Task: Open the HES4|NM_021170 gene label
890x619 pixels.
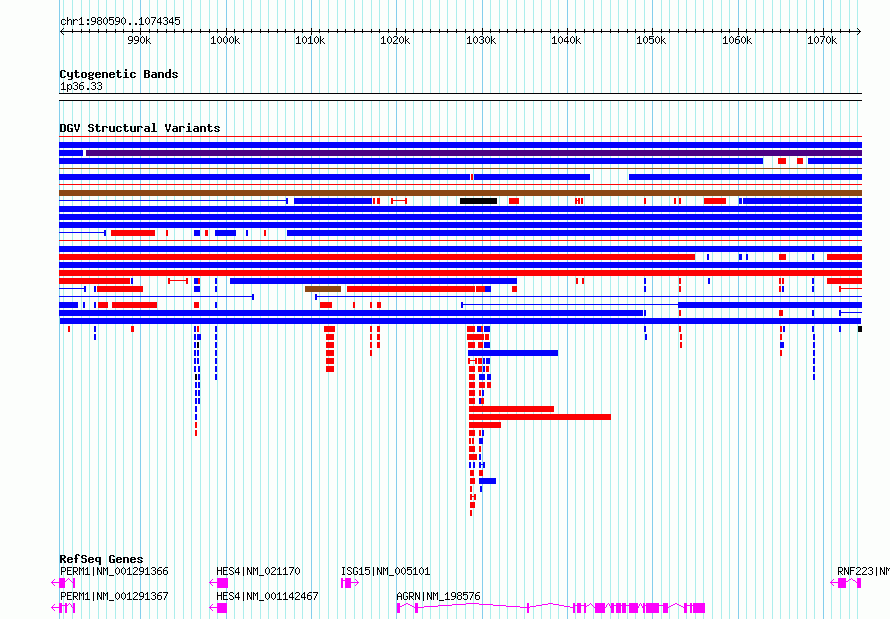Action: pyautogui.click(x=258, y=571)
